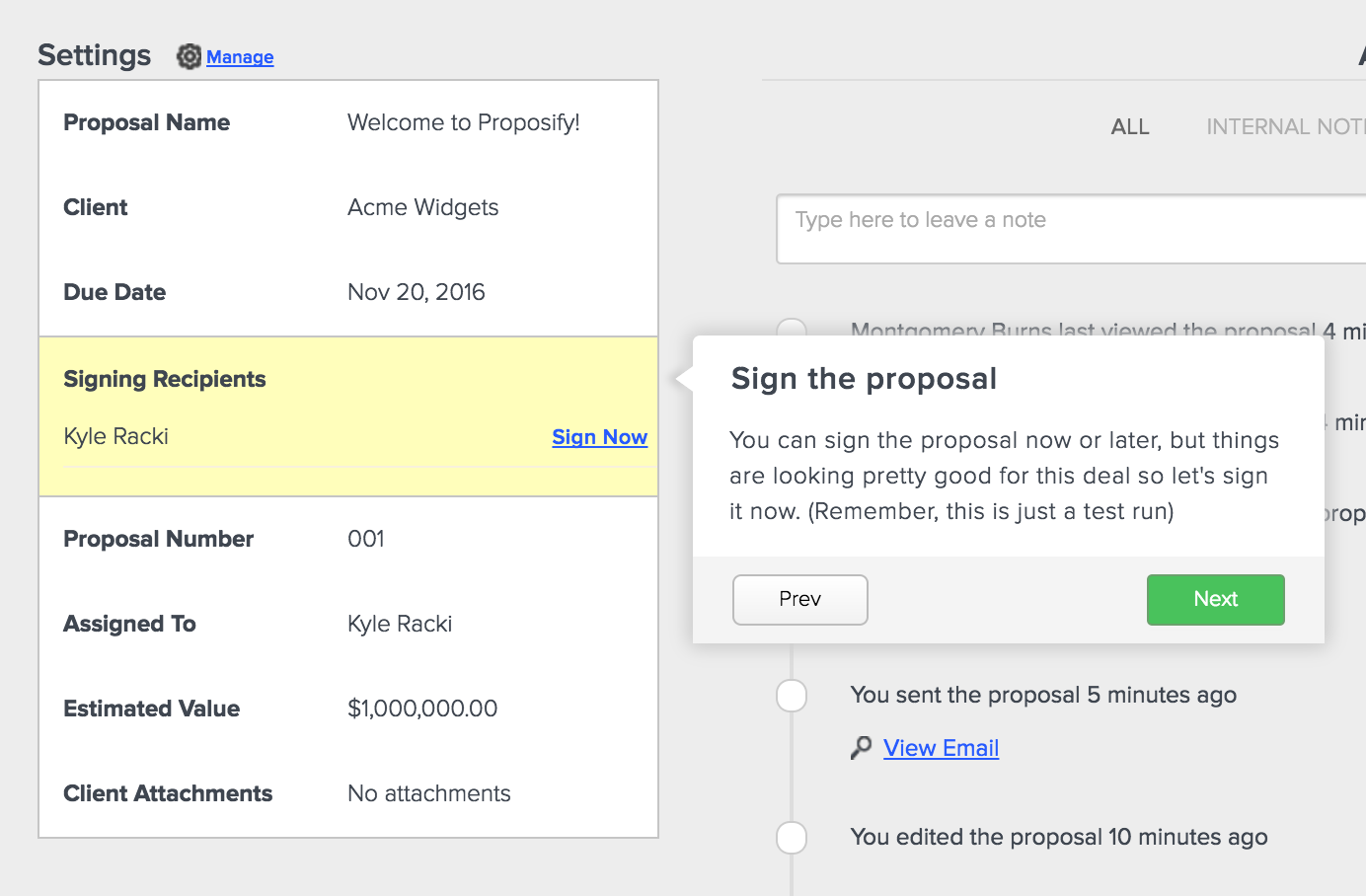Image resolution: width=1366 pixels, height=896 pixels.
Task: Open the View Email link
Action: (941, 748)
